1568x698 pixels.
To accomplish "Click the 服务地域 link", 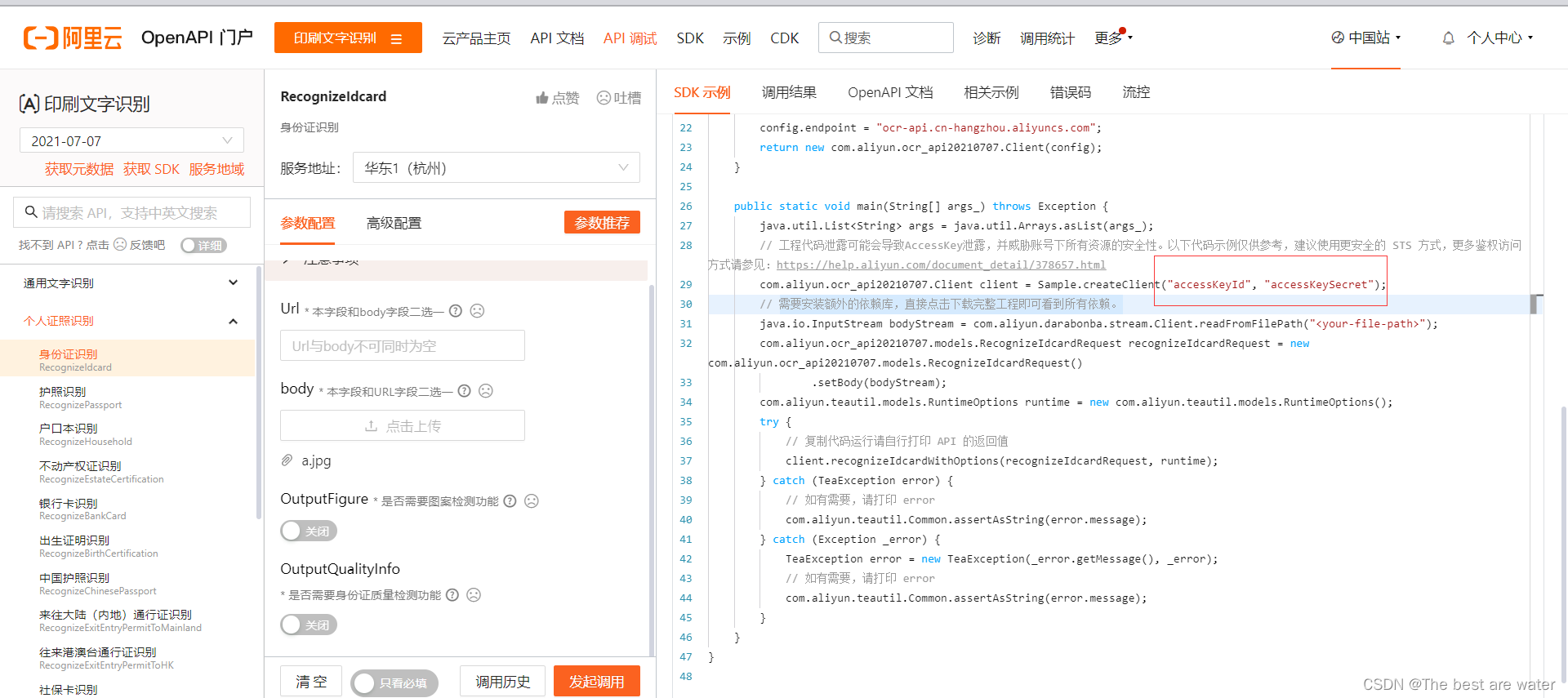I will [216, 169].
